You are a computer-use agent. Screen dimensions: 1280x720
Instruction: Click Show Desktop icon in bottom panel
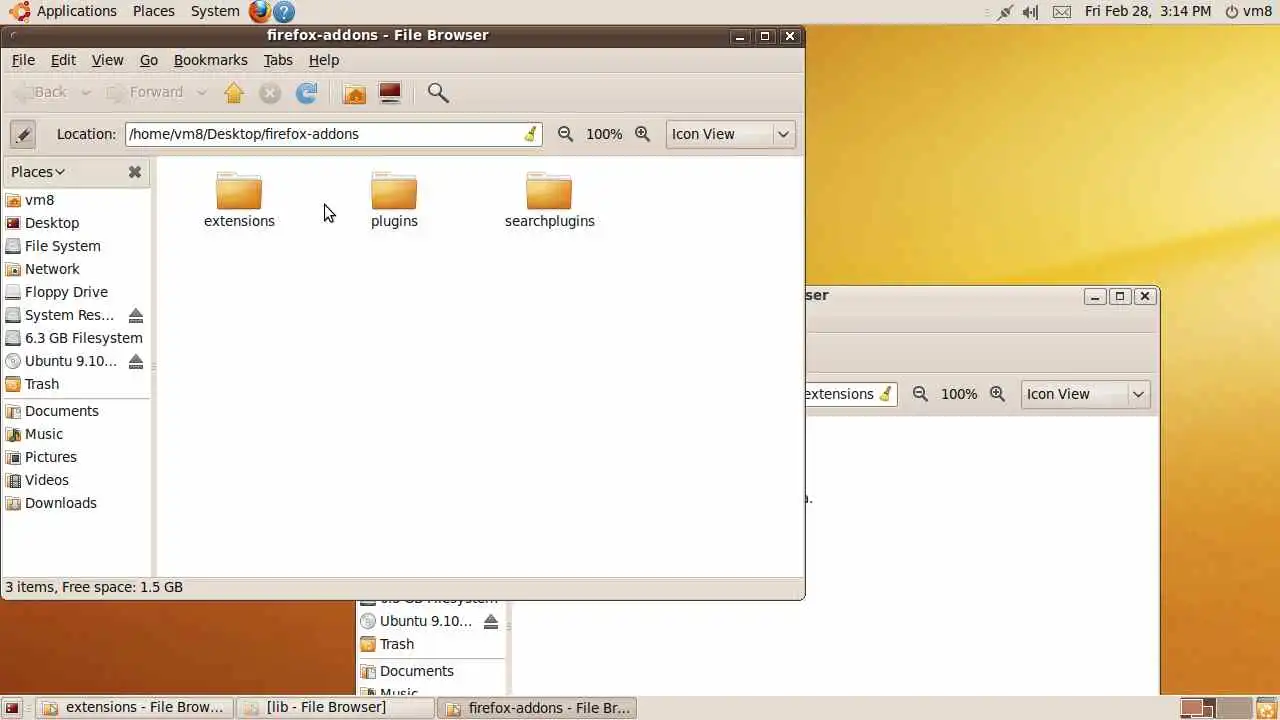tap(12, 708)
